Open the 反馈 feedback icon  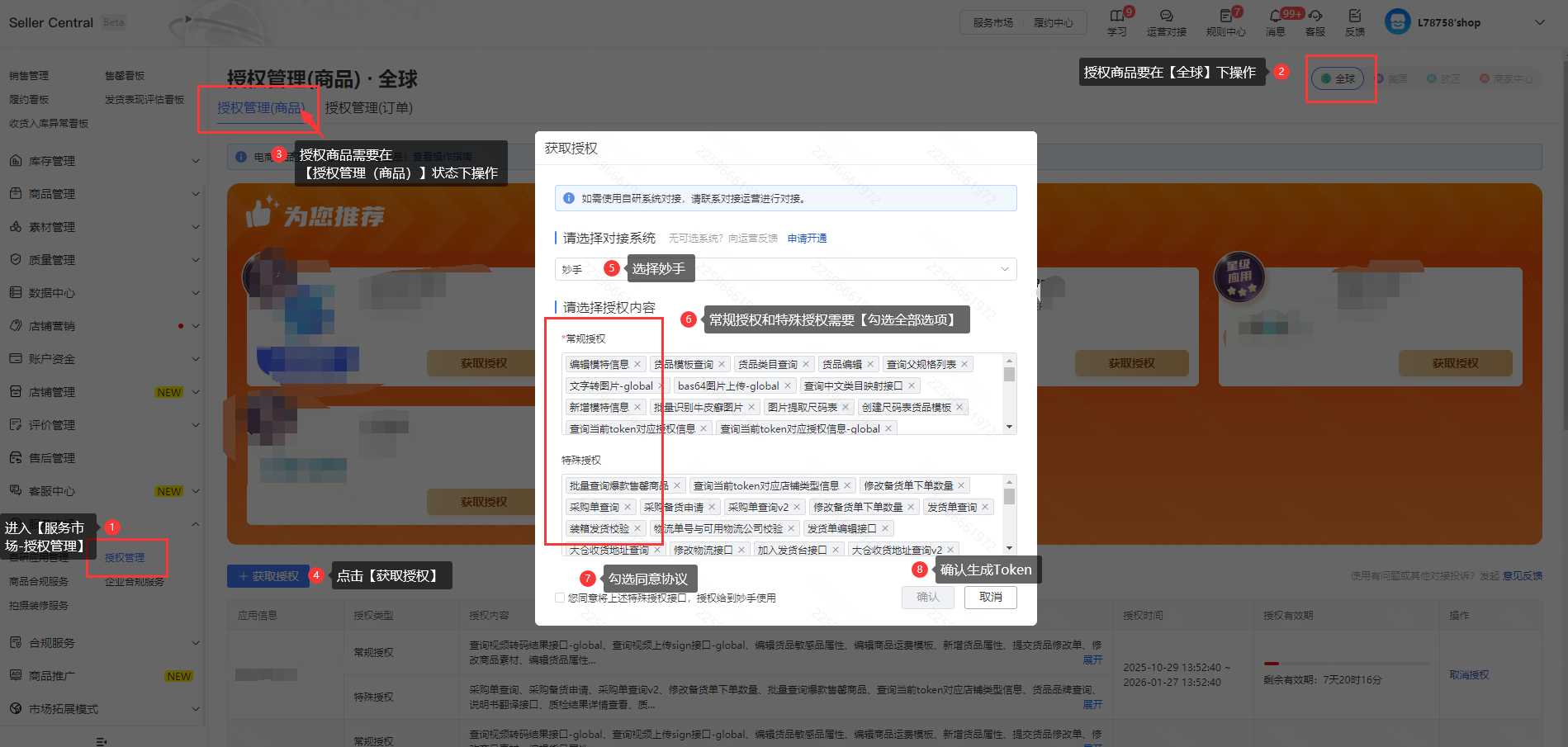click(x=1355, y=16)
